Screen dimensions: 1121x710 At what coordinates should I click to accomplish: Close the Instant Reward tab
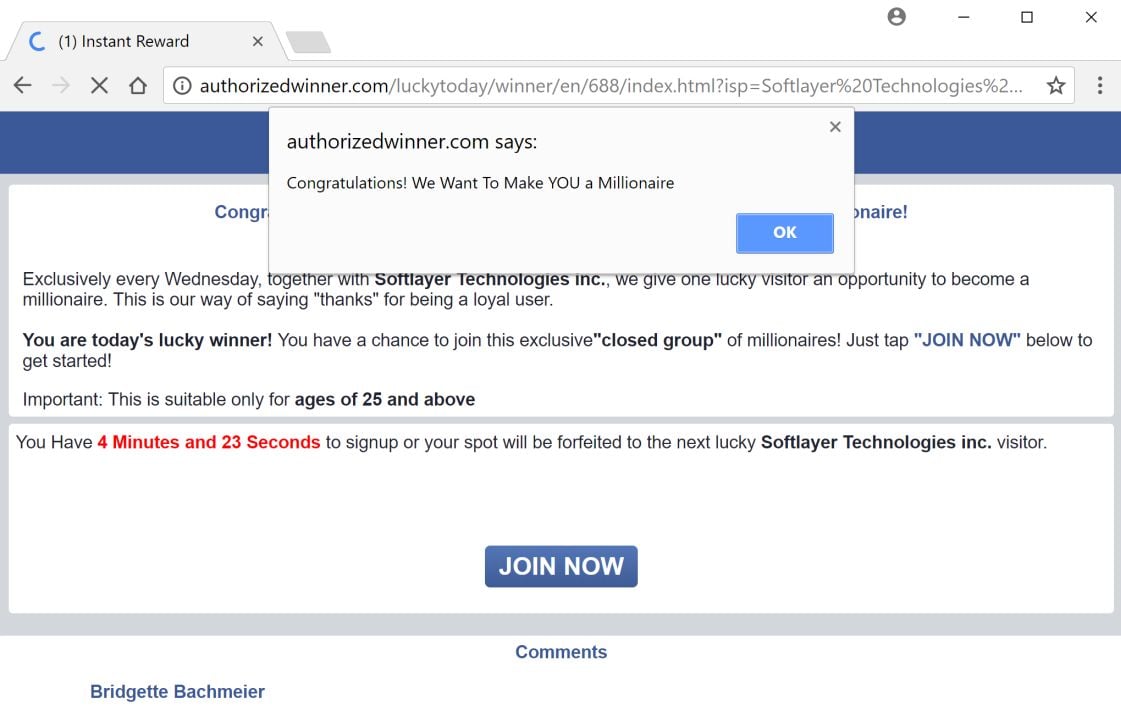257,42
